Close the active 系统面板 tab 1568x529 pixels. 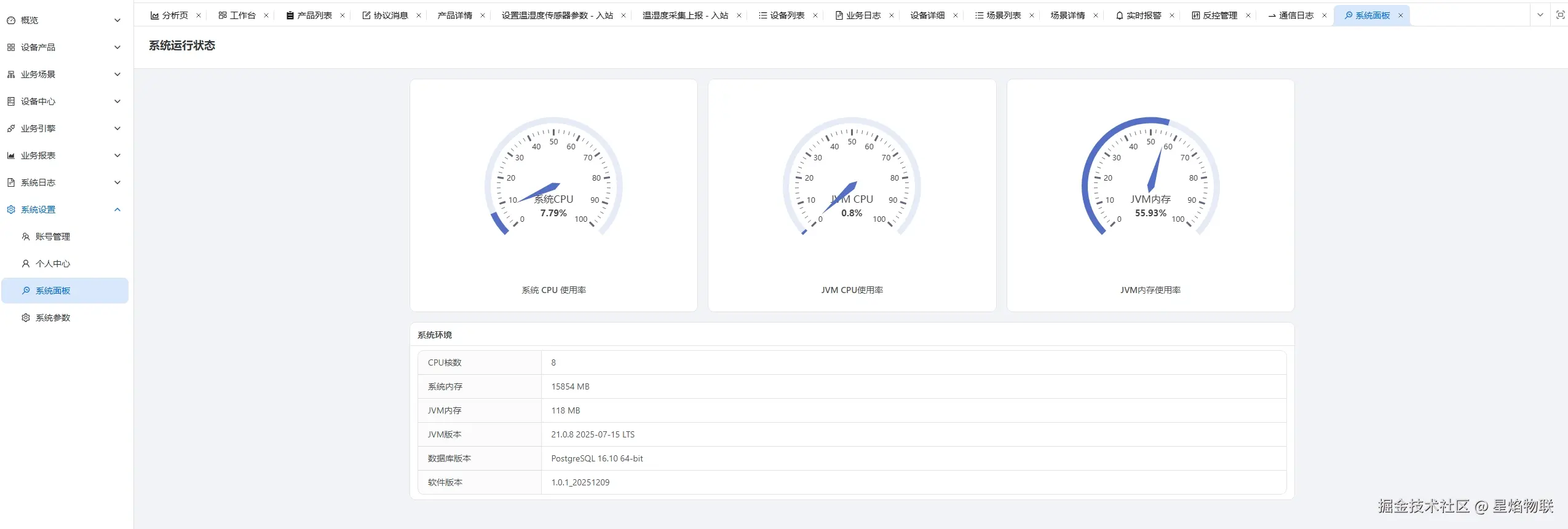1401,15
